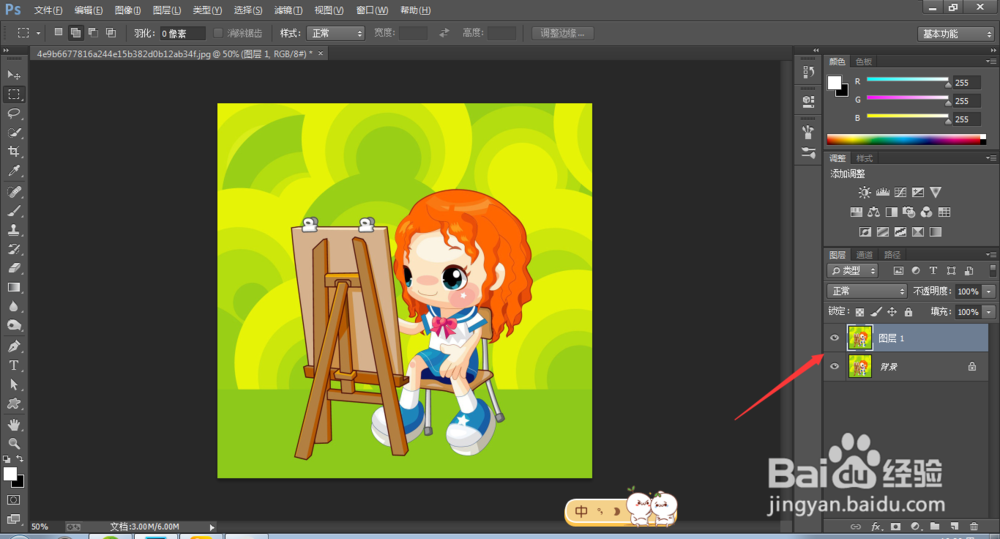Hide 图层 1 layer visibility eye
Viewport: 1000px width, 539px height.
(834, 338)
